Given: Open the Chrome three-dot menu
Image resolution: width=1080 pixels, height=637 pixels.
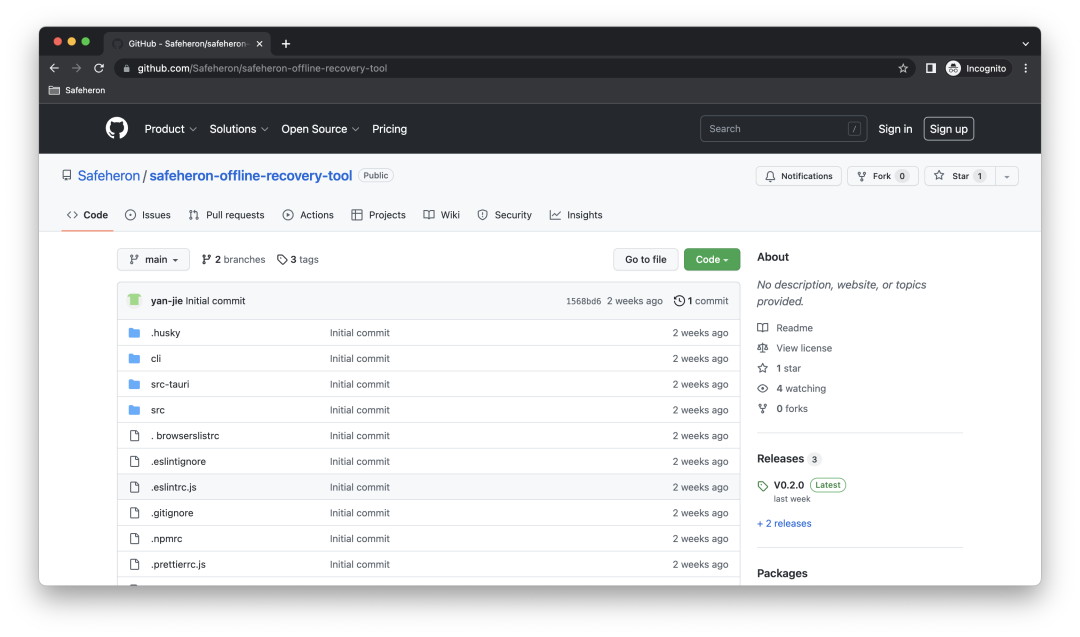Looking at the screenshot, I should pyautogui.click(x=1026, y=68).
